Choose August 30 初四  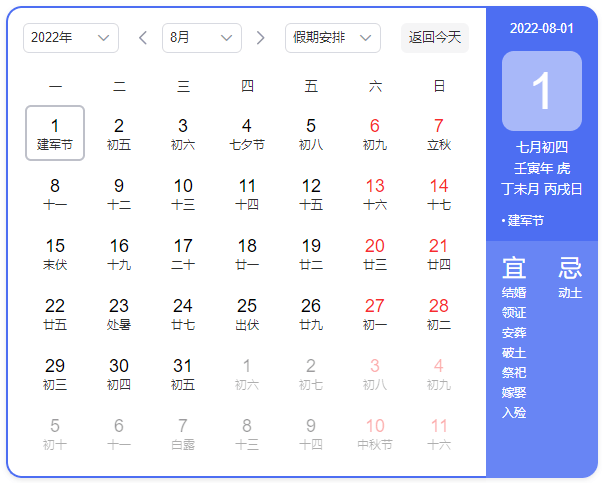tap(119, 373)
